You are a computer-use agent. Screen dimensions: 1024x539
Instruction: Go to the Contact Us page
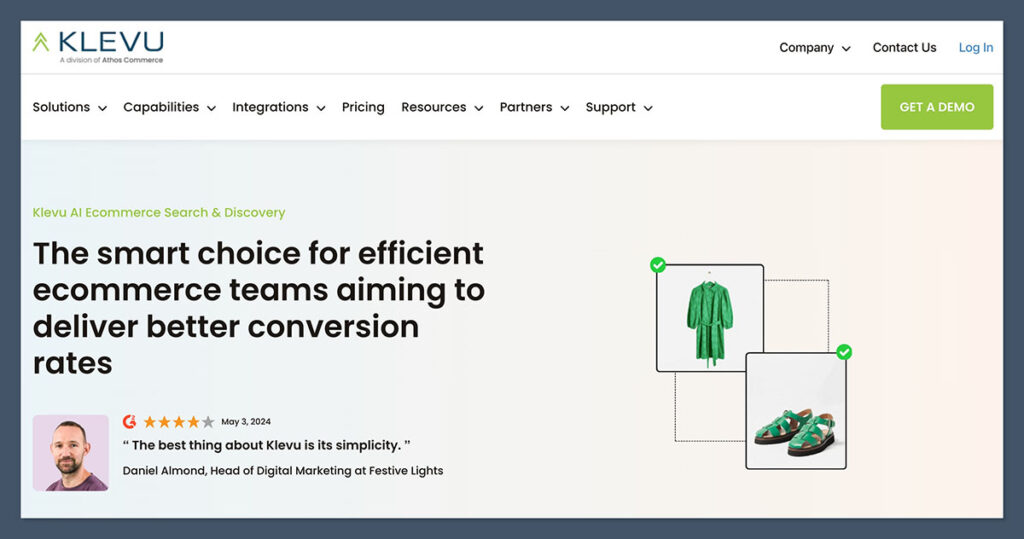pos(904,48)
